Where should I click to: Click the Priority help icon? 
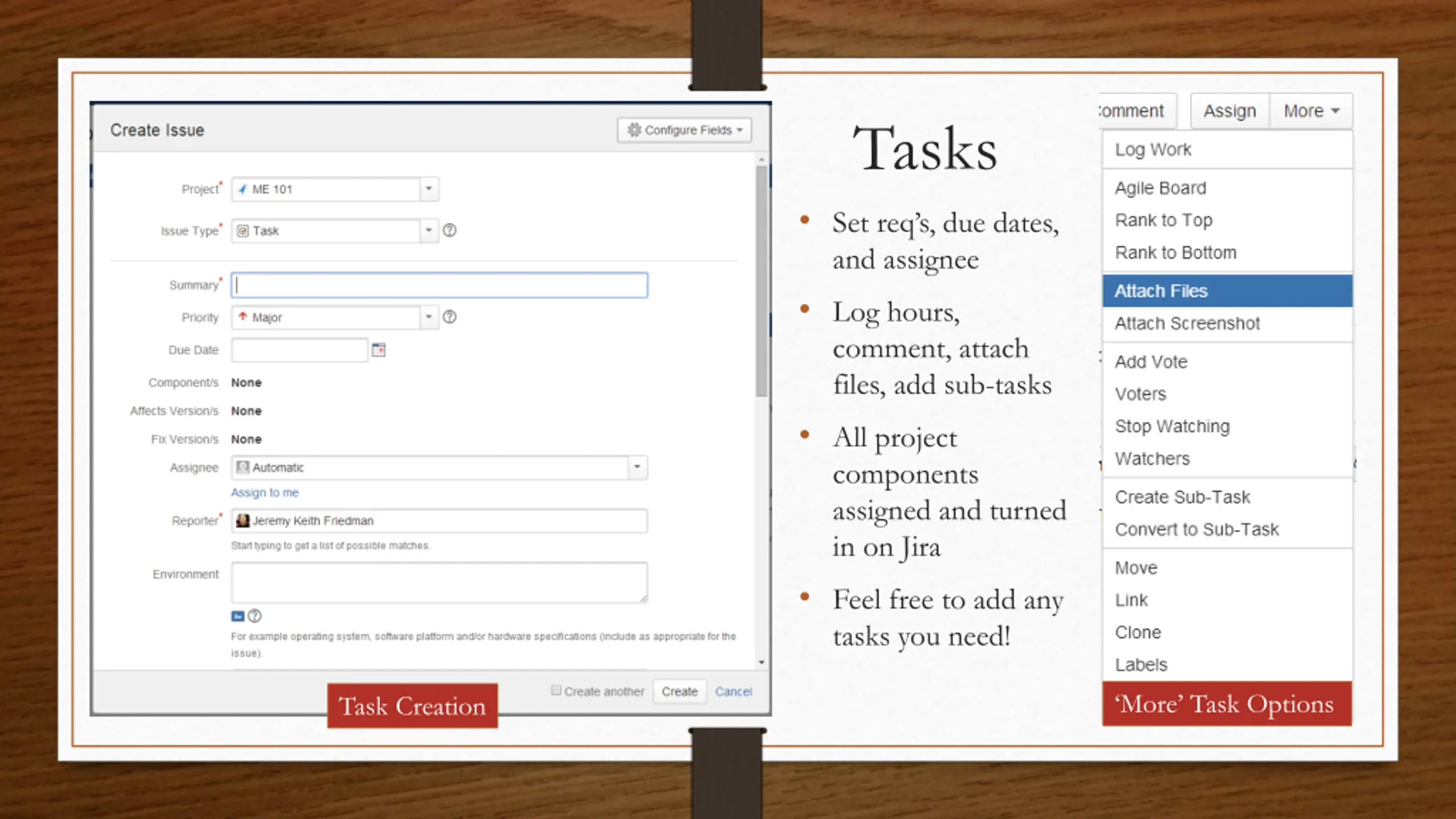[449, 317]
